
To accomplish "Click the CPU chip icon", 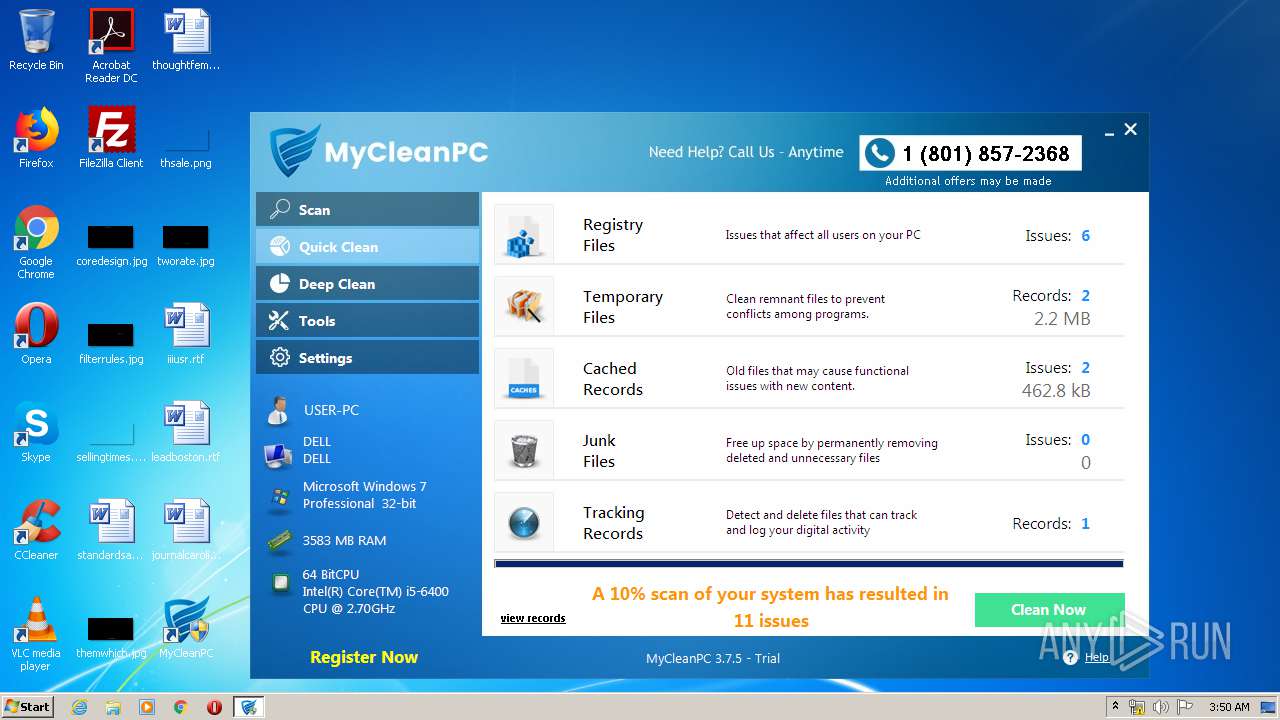I will click(281, 583).
